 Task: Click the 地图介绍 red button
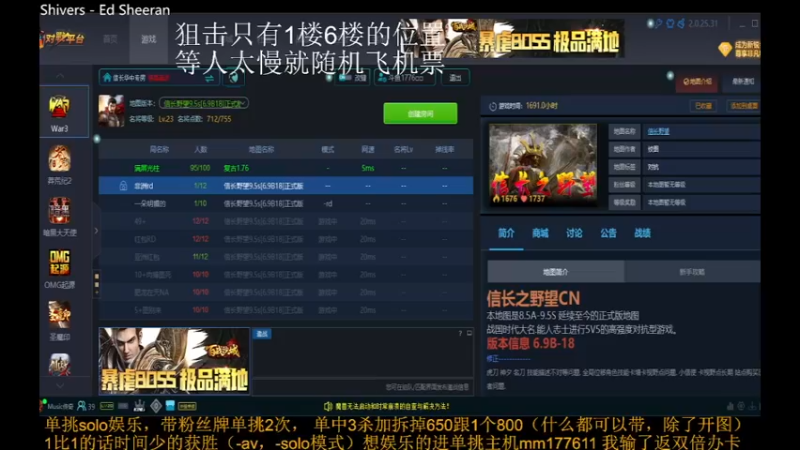[697, 82]
